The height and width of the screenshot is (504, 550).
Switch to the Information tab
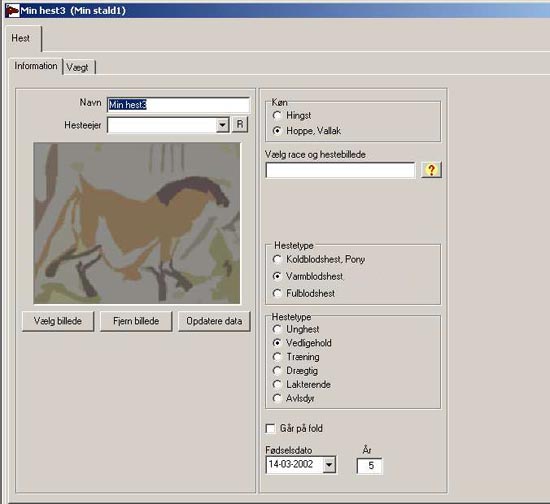tap(36, 66)
